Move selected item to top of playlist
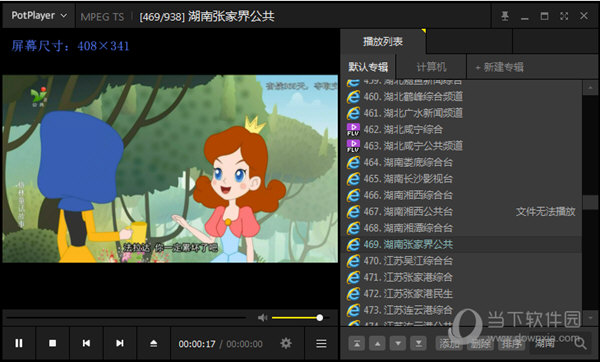This screenshot has width=600, height=362. click(357, 344)
